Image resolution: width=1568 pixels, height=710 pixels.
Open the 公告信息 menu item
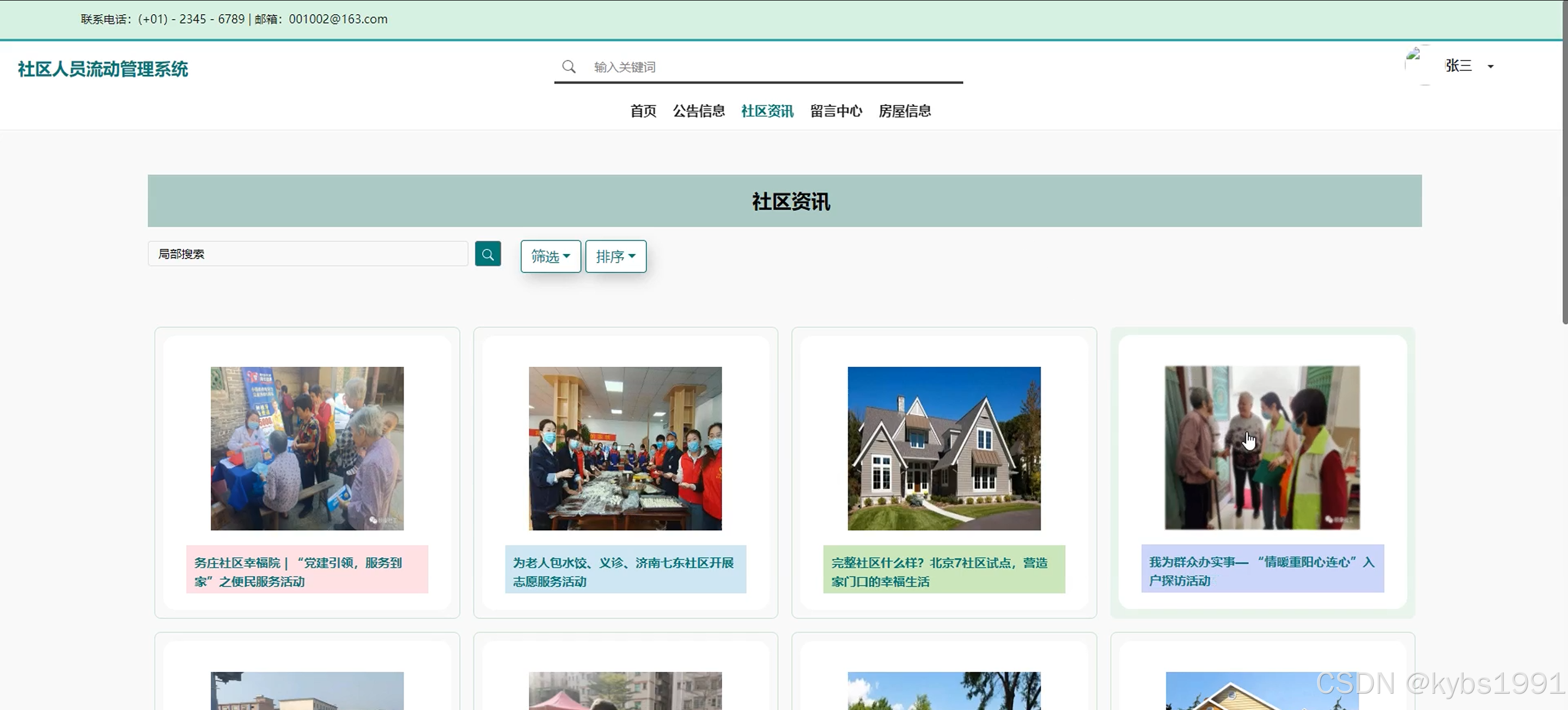tap(698, 111)
